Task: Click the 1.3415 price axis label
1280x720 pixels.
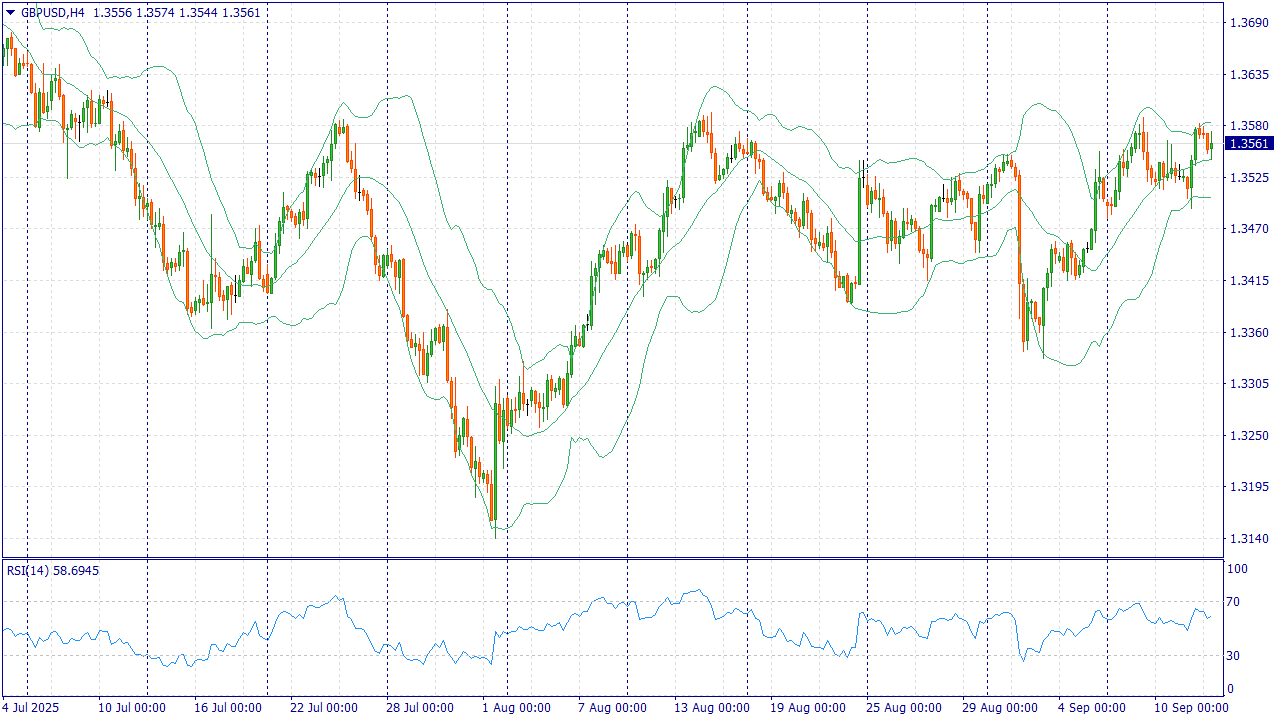Action: 1249,281
